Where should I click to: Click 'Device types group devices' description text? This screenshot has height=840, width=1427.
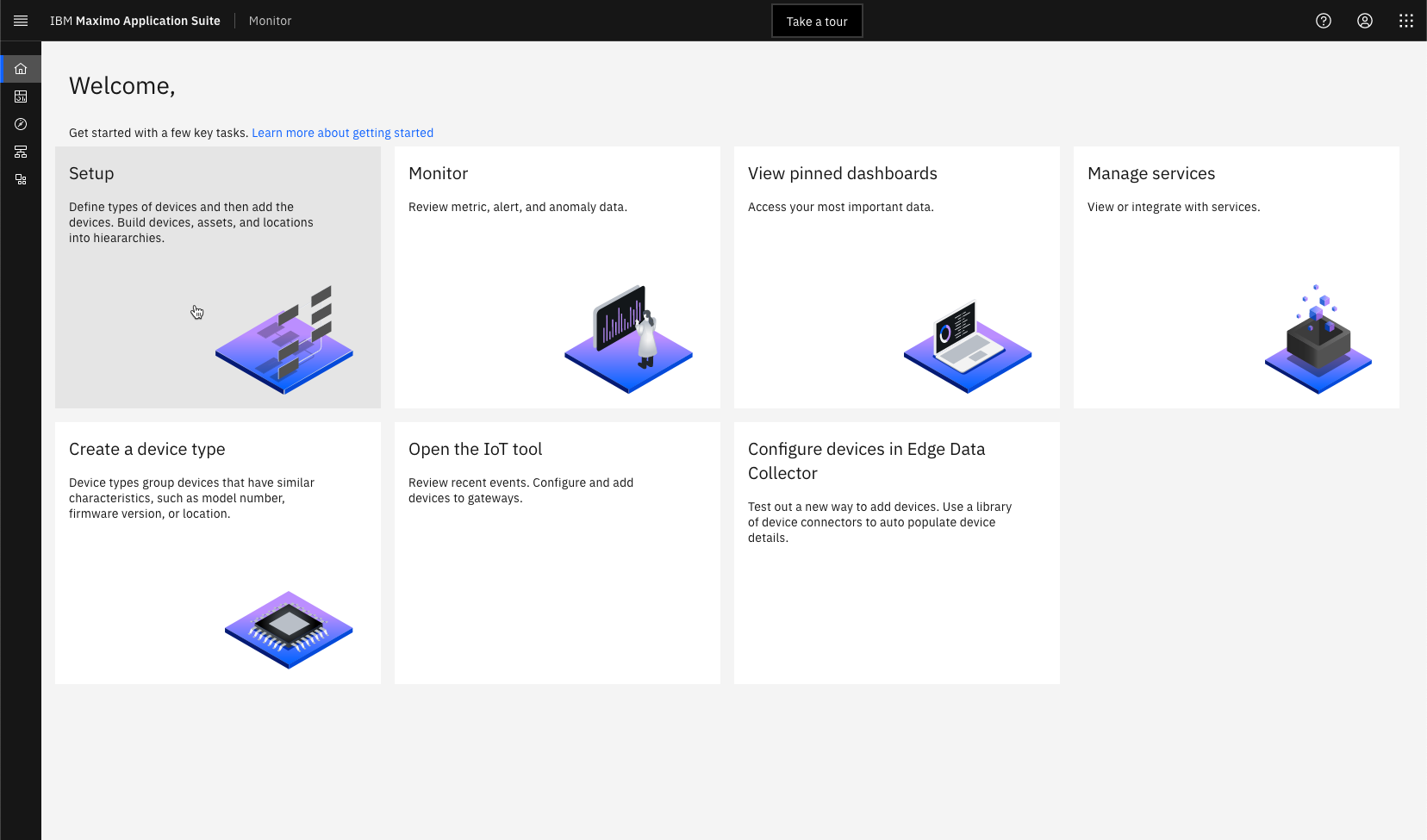(191, 498)
